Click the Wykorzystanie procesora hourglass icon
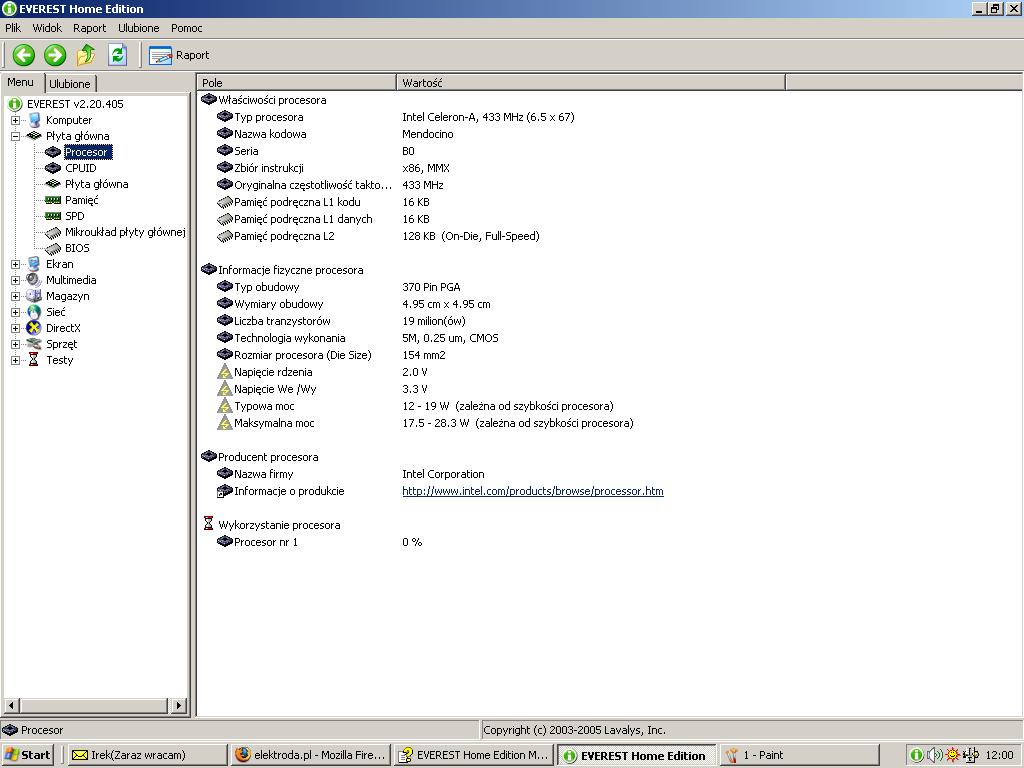 click(208, 524)
